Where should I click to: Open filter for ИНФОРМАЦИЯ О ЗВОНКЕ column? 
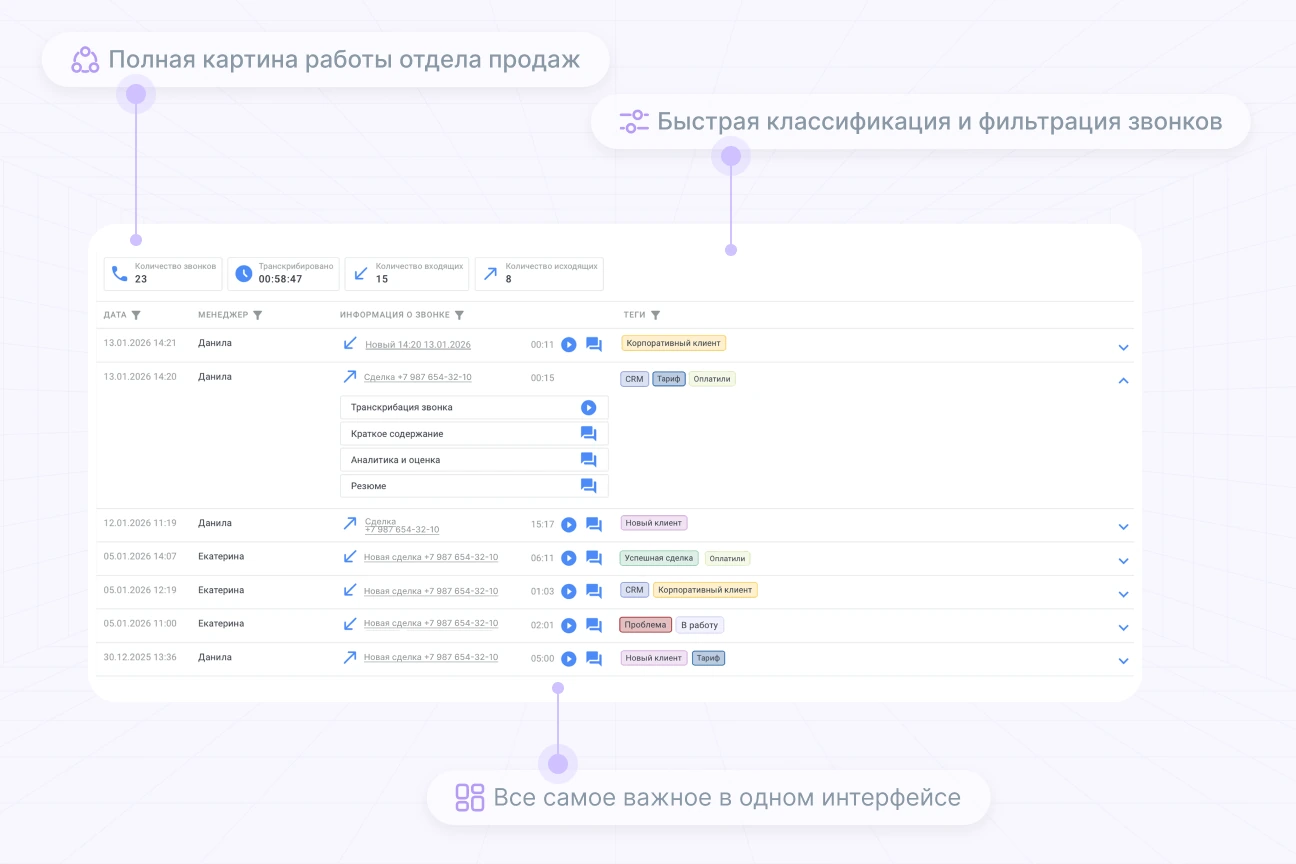pos(459,315)
